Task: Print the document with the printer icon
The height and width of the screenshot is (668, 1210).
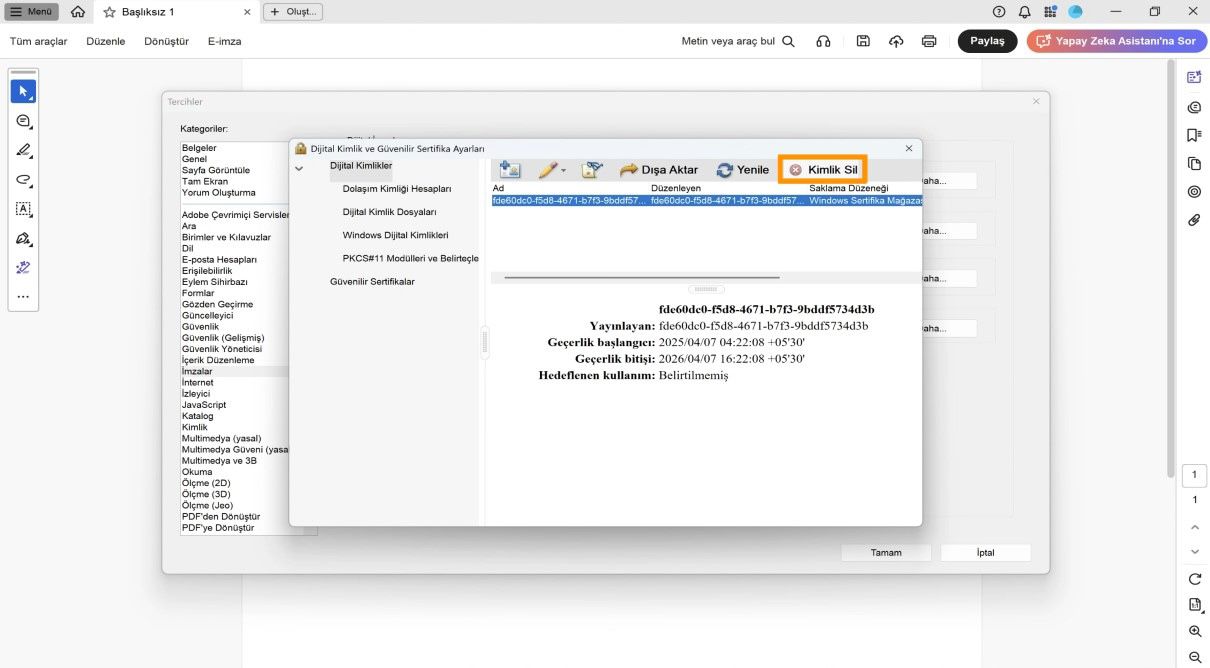Action: (929, 41)
